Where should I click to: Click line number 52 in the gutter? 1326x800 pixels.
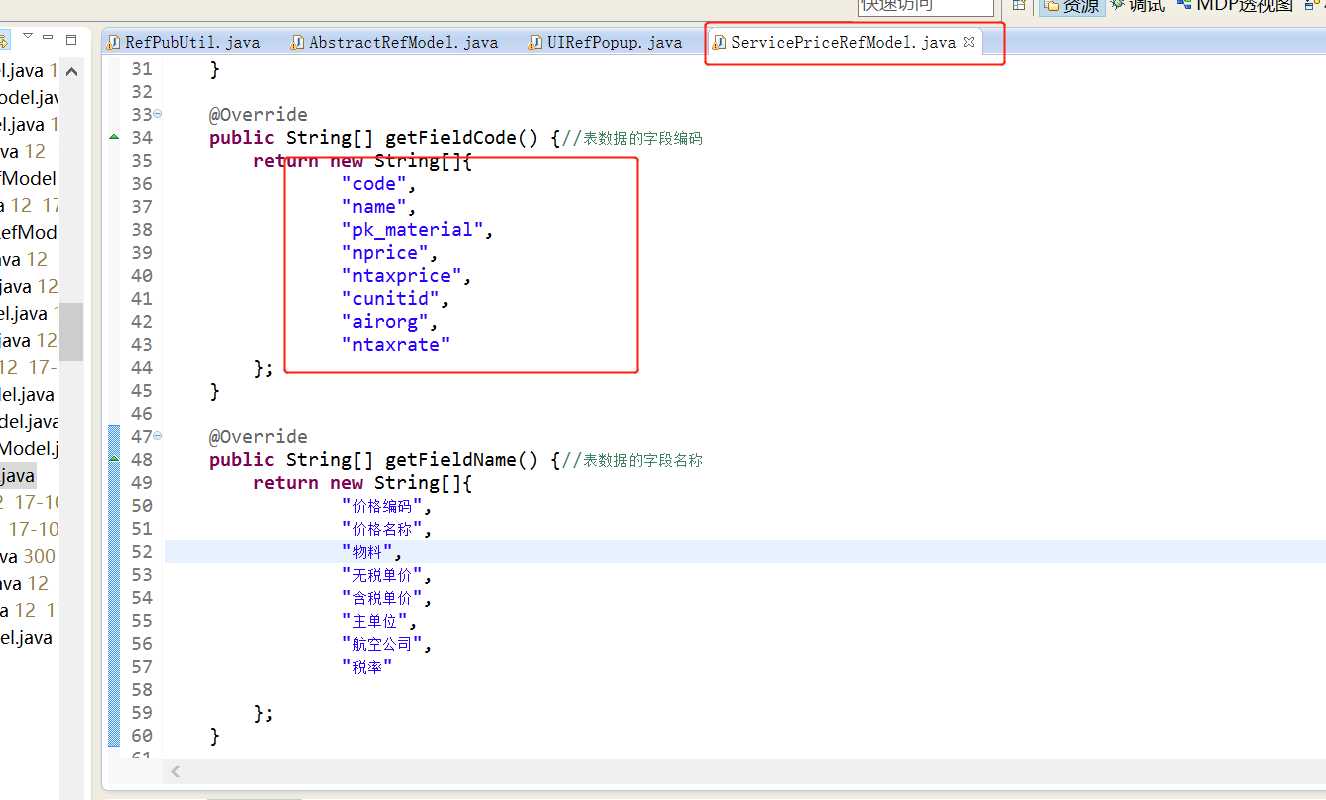pyautogui.click(x=142, y=552)
